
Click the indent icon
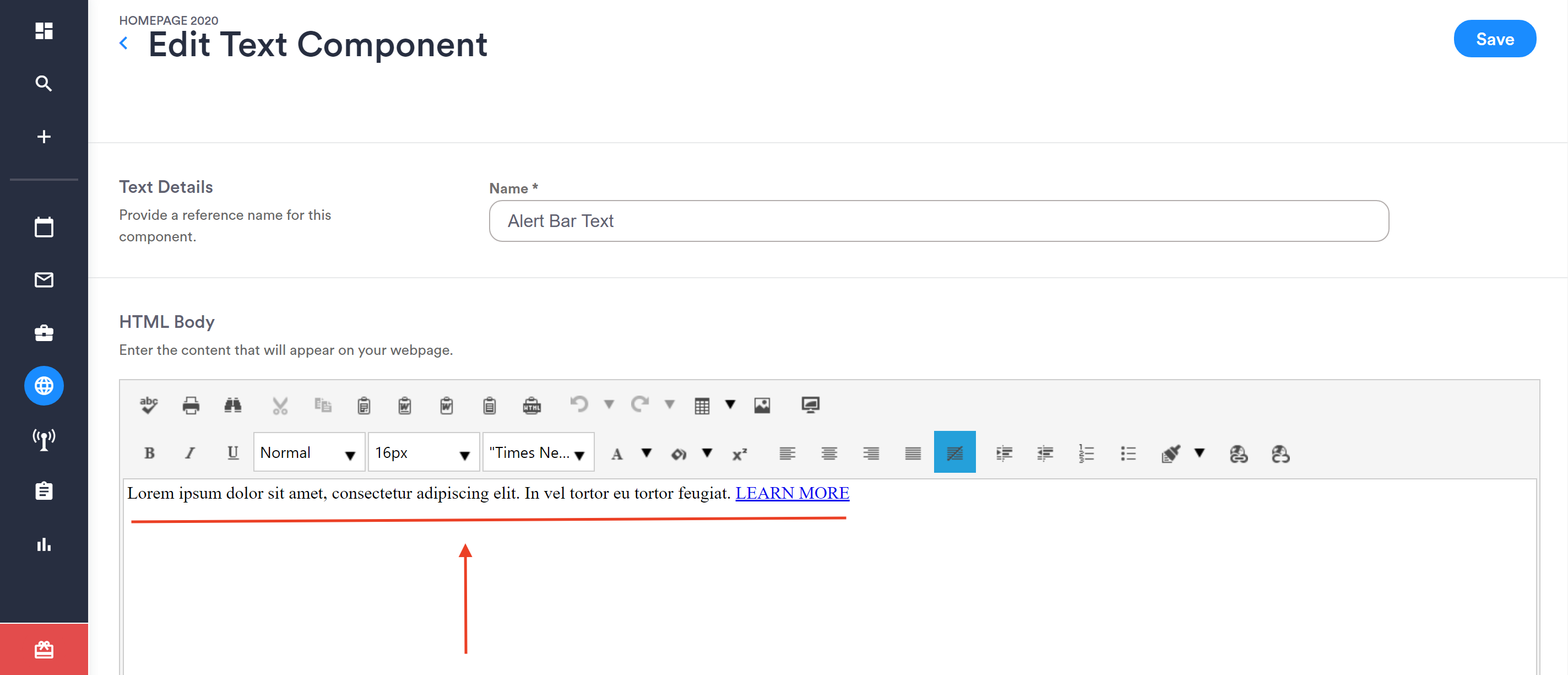tap(1005, 454)
